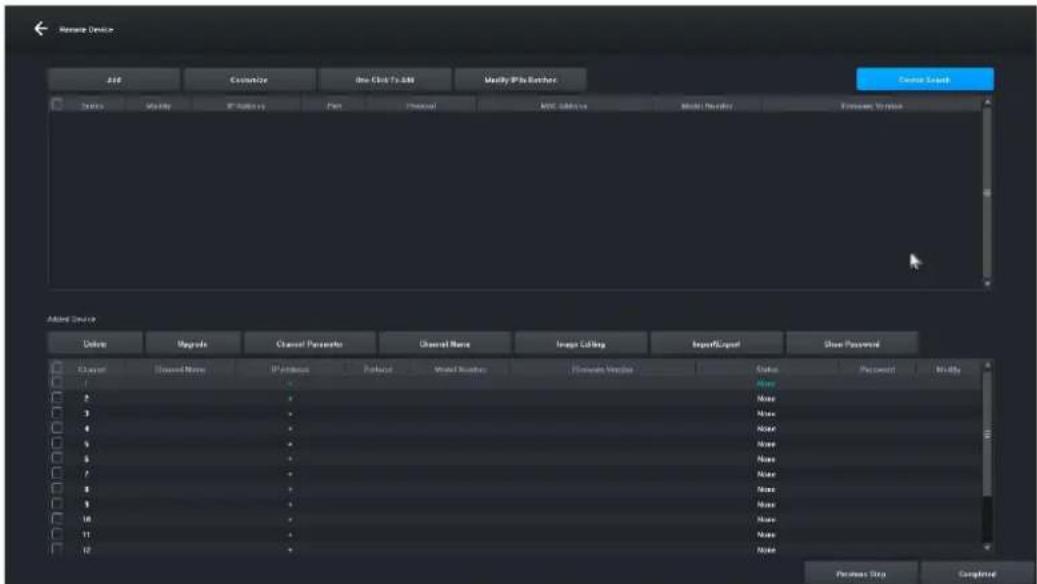Tick the channel 8 checkbox
Image resolution: width=1037 pixels, height=584 pixels.
click(58, 489)
